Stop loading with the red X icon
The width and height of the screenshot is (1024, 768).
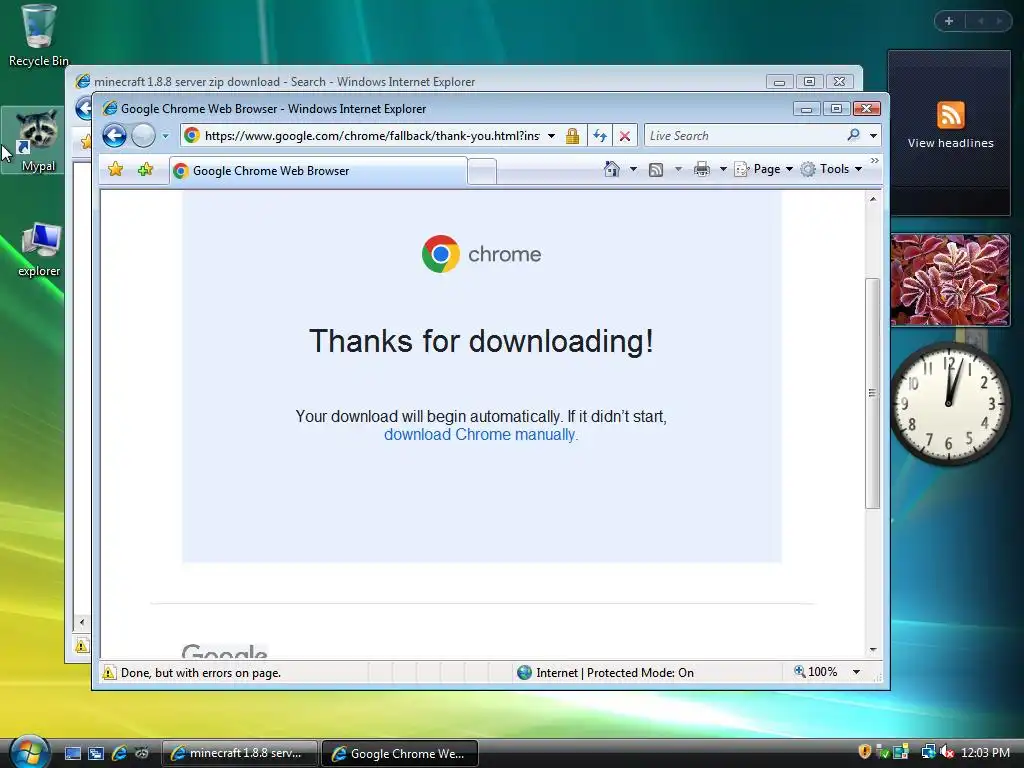point(624,136)
